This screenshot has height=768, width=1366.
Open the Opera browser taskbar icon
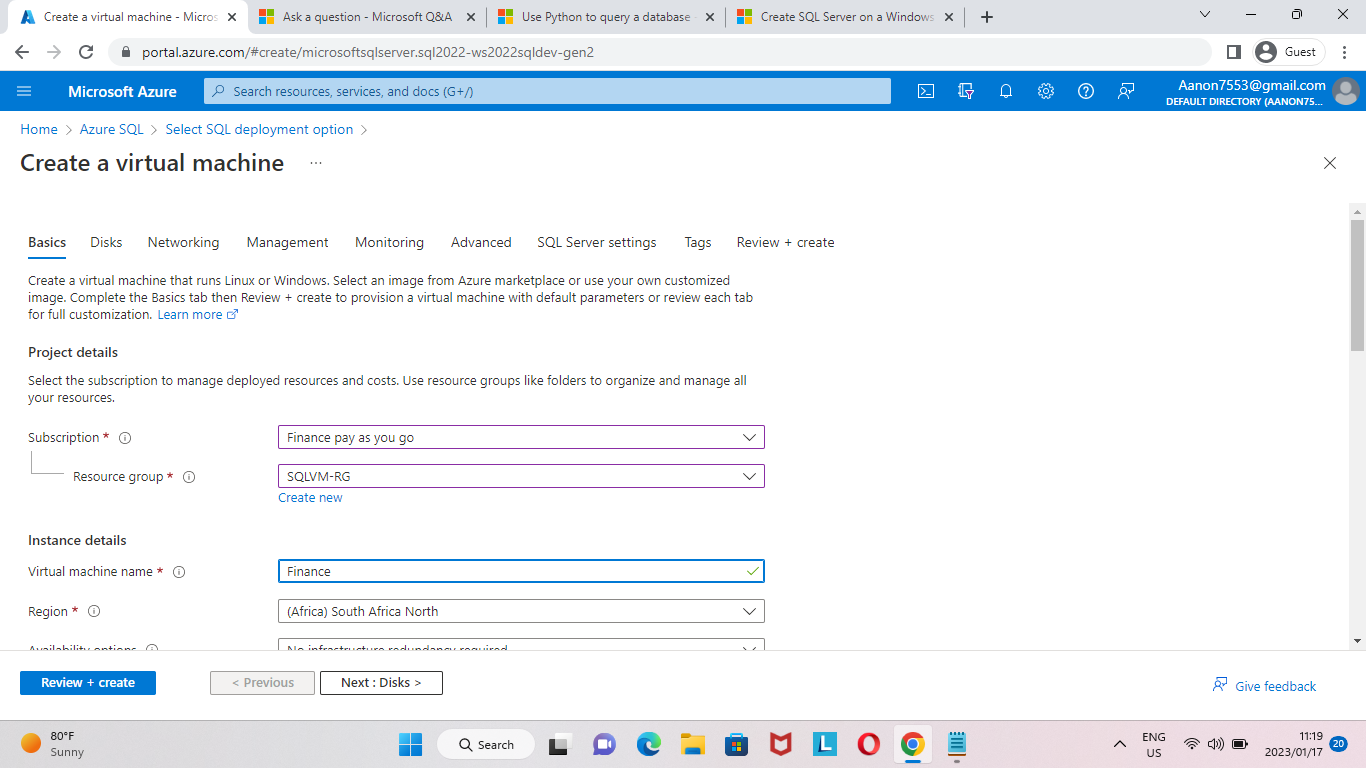point(868,744)
